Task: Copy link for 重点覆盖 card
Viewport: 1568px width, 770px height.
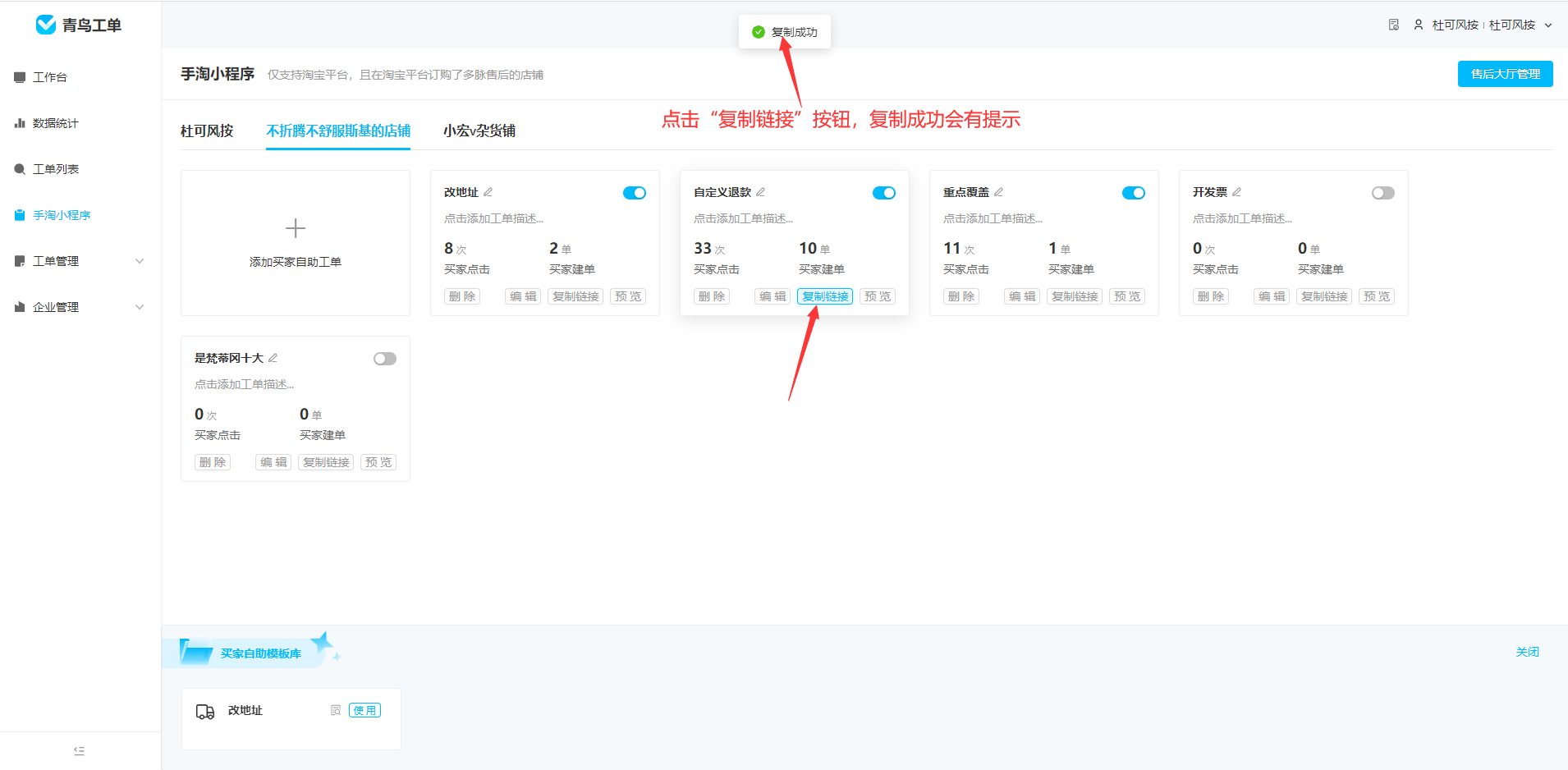Action: click(1075, 296)
